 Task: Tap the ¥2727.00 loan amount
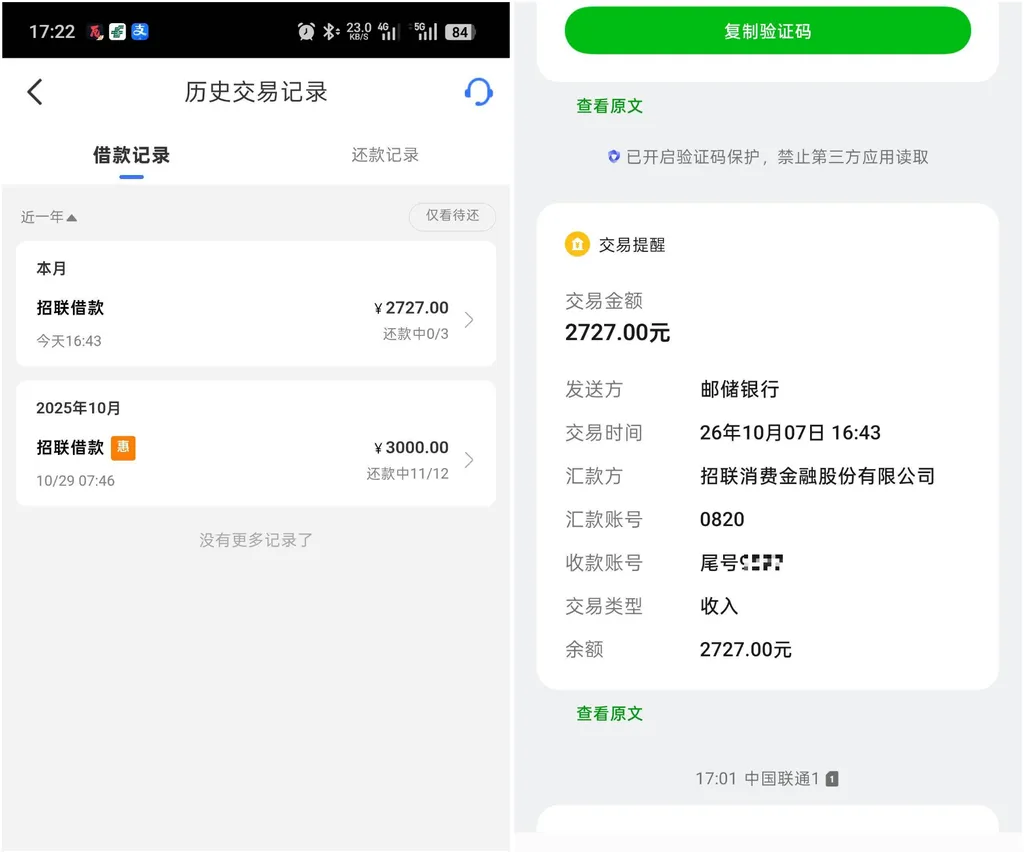click(411, 308)
